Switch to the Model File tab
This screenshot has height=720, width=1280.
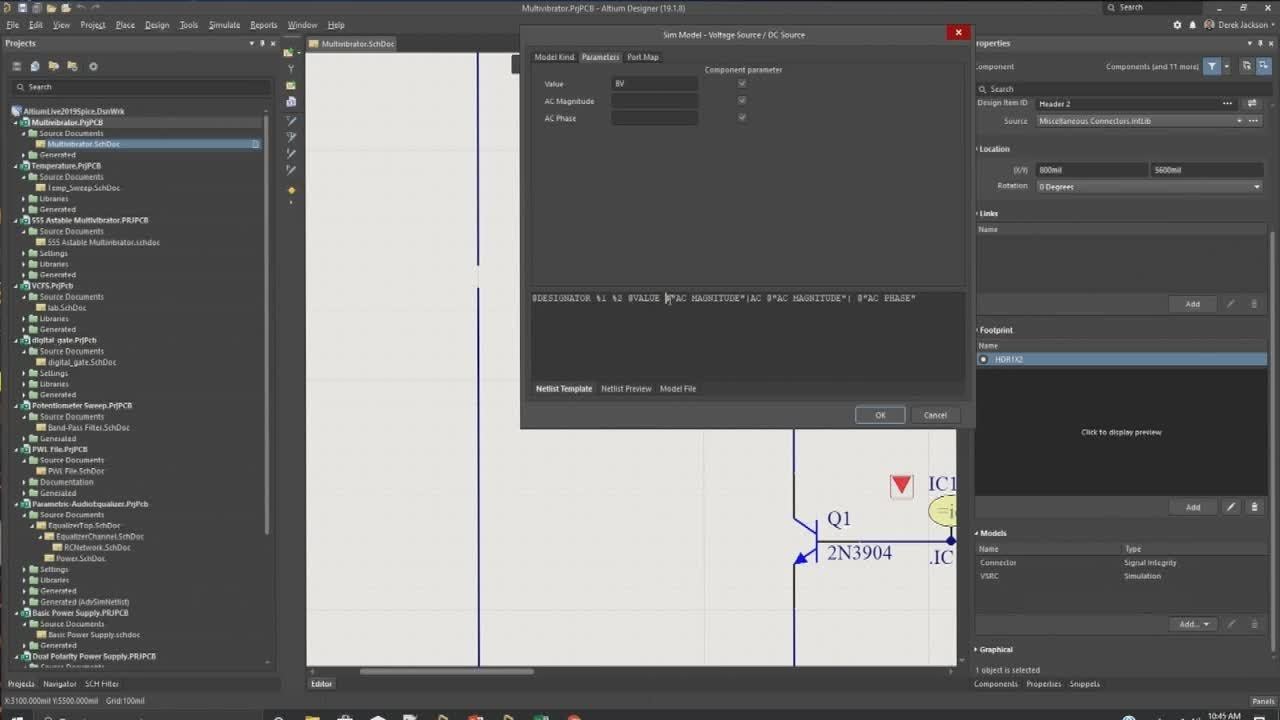tap(678, 388)
